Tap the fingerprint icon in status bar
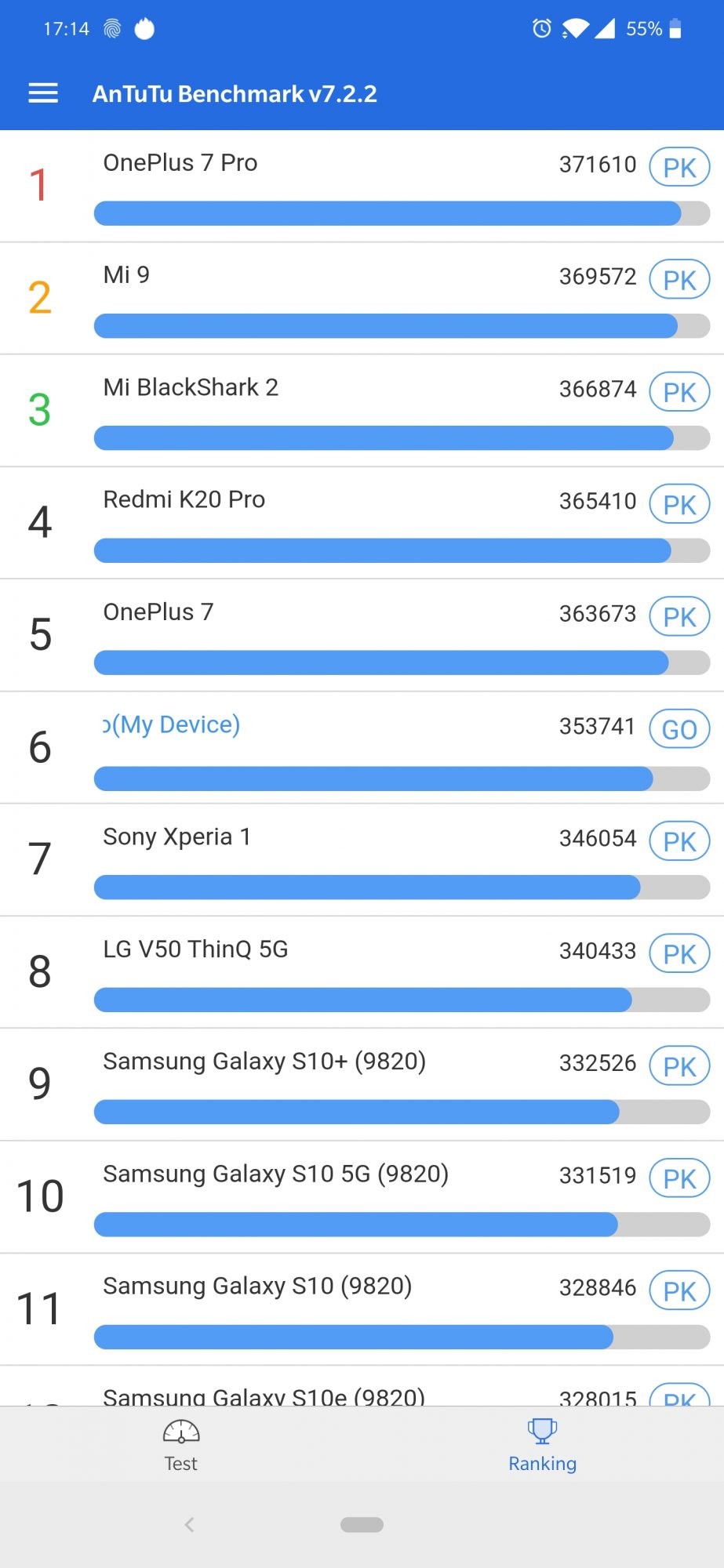 coord(112,29)
